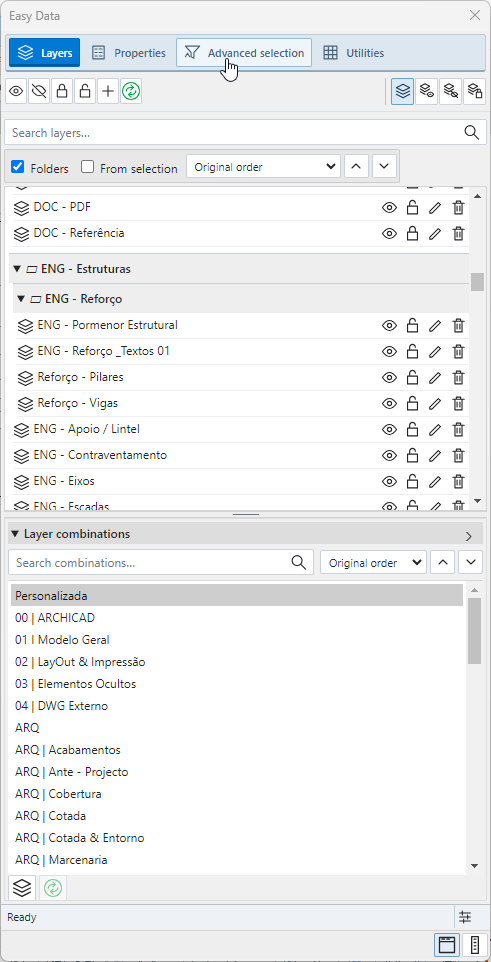Click the unlock all layers toolbar icon
This screenshot has height=962, width=491.
tap(85, 92)
